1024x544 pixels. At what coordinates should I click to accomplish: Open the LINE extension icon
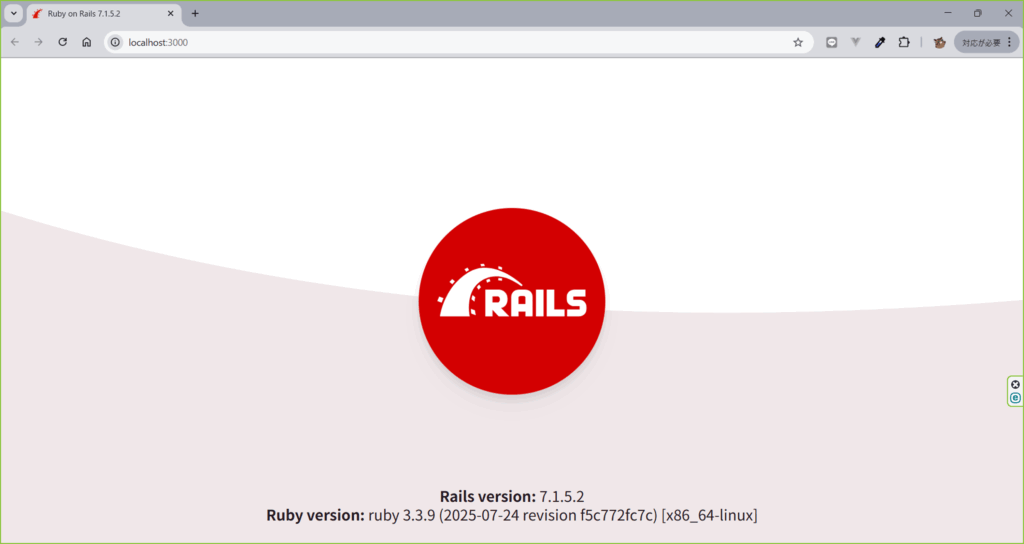[x=831, y=42]
